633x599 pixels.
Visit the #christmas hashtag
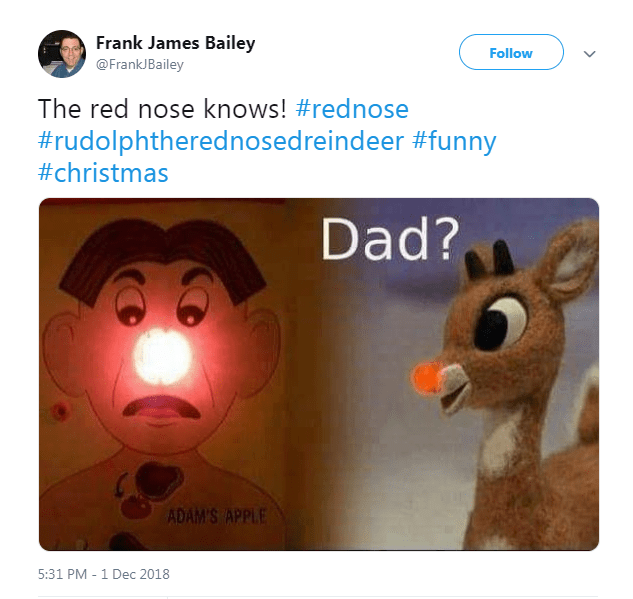point(103,173)
